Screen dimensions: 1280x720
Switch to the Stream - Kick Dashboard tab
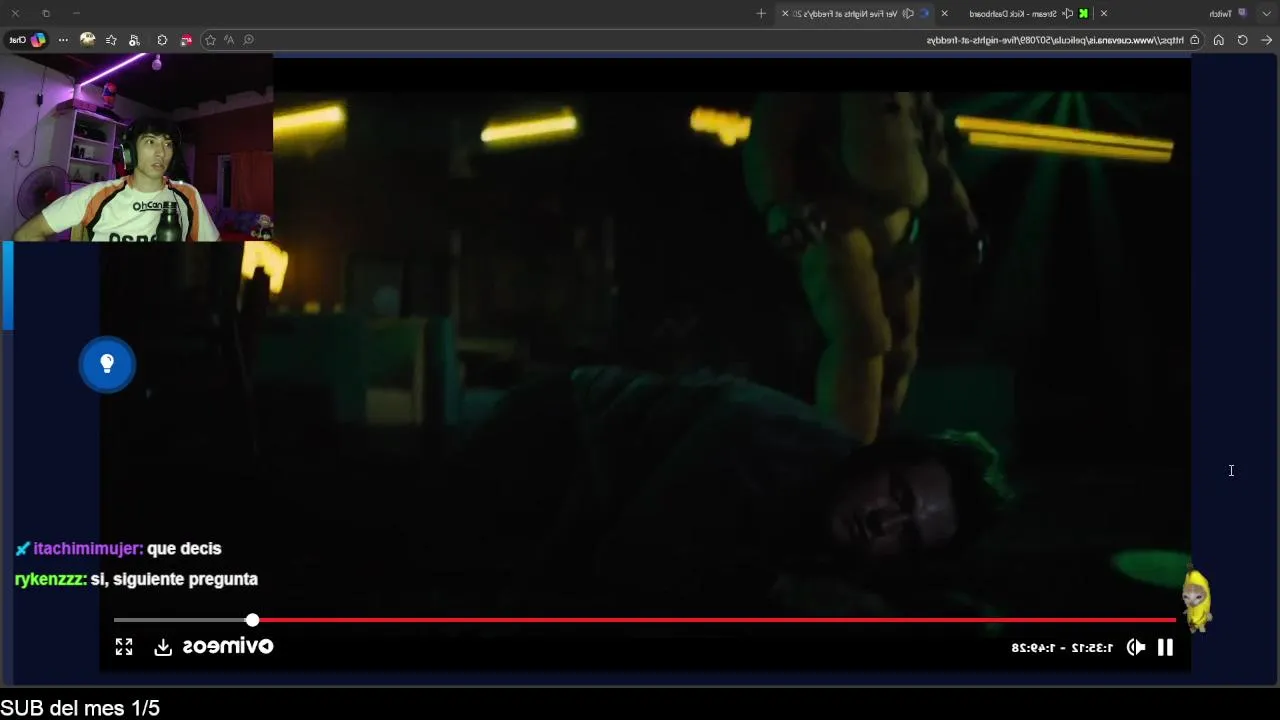coord(1013,13)
